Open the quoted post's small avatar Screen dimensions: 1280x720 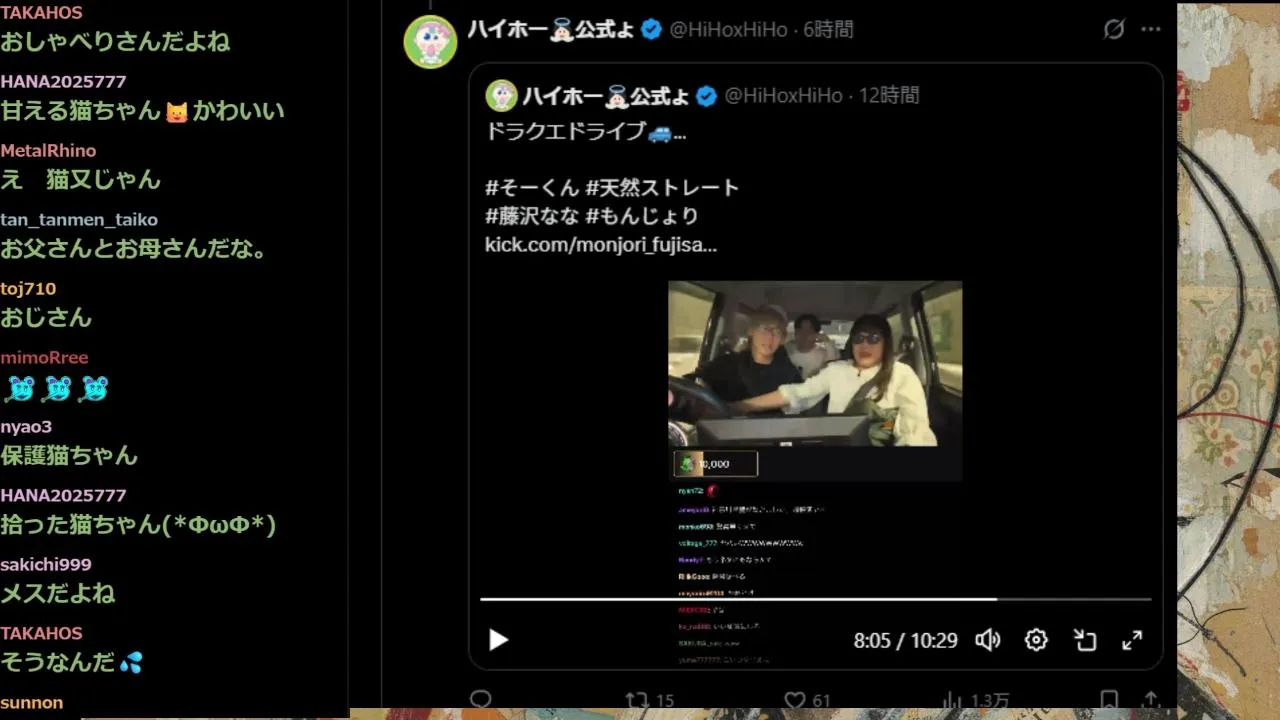[x=501, y=96]
